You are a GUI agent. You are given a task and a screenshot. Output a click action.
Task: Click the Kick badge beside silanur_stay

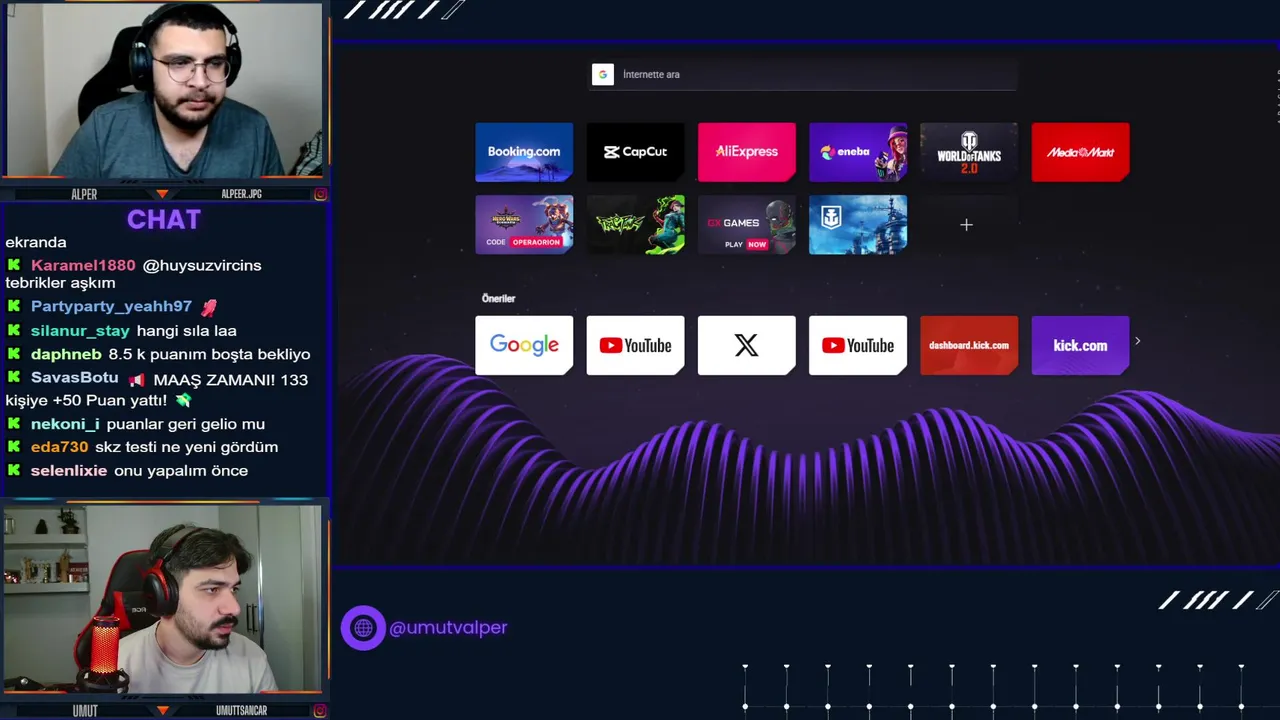pos(14,331)
